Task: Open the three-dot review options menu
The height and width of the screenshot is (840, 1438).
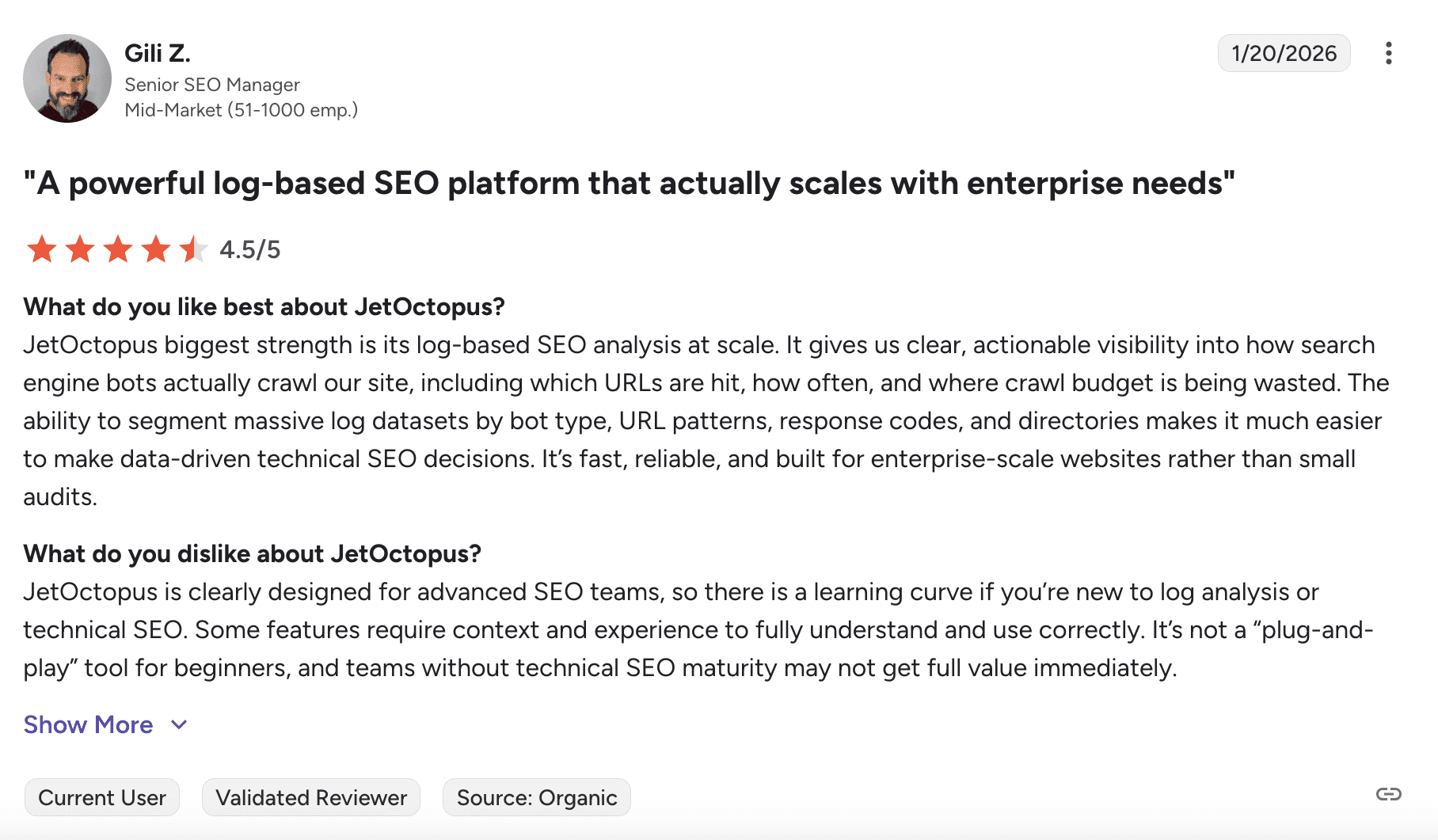Action: (x=1388, y=53)
